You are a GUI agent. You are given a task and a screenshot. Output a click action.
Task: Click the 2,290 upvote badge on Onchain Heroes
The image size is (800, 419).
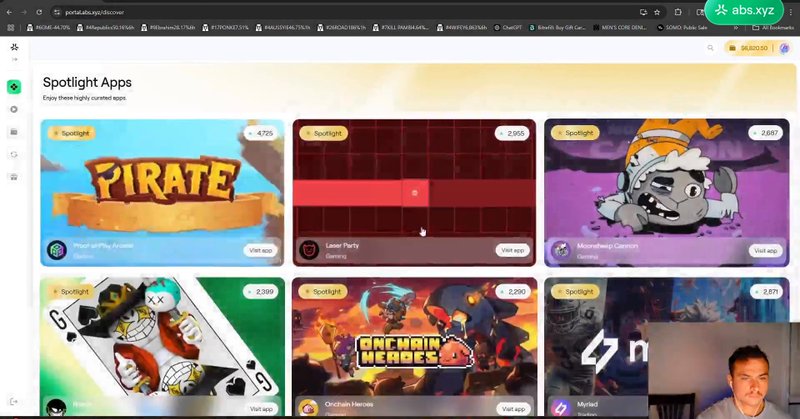tap(512, 291)
